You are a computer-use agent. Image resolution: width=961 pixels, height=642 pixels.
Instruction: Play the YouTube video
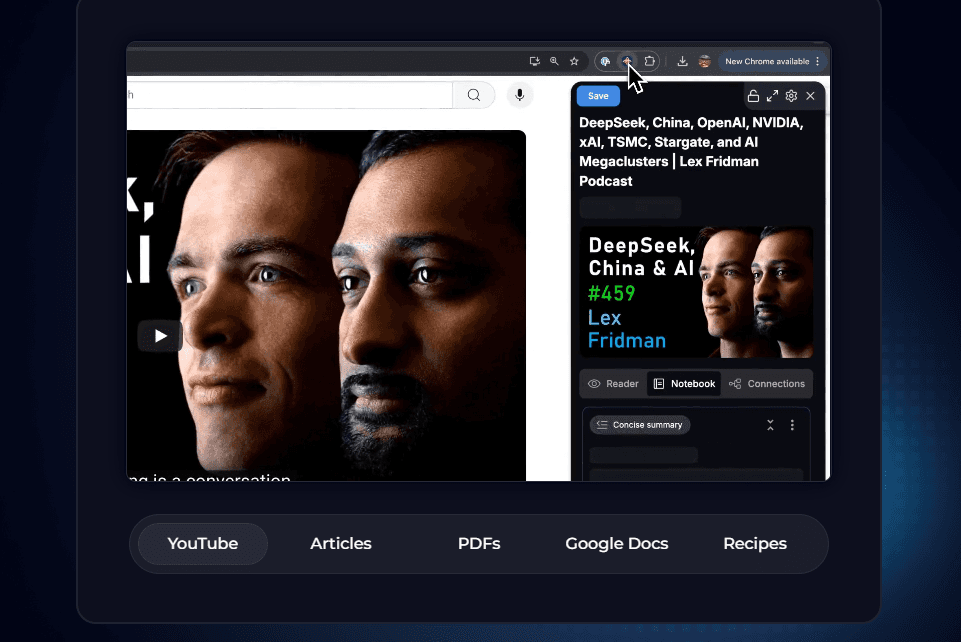pyautogui.click(x=160, y=336)
